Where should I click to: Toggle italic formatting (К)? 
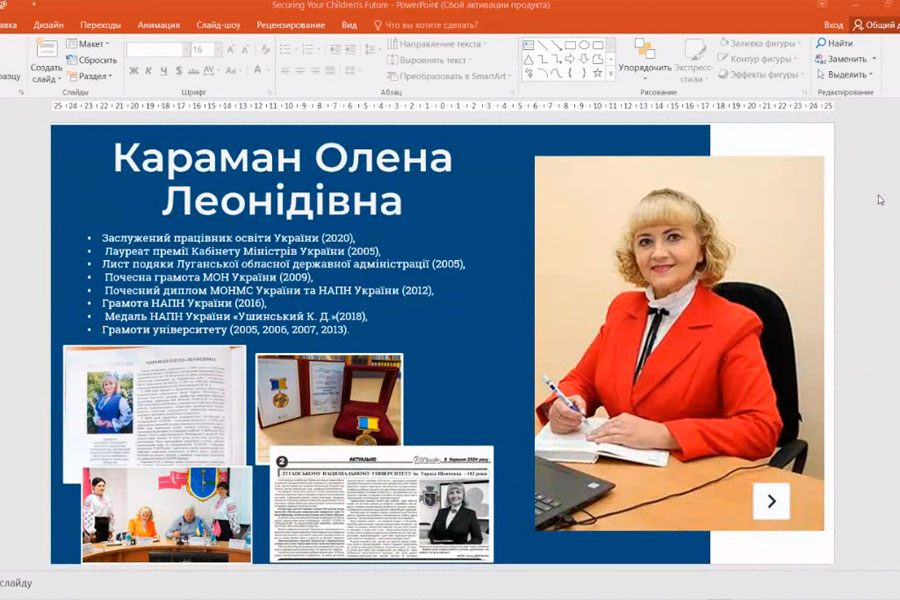(x=148, y=70)
